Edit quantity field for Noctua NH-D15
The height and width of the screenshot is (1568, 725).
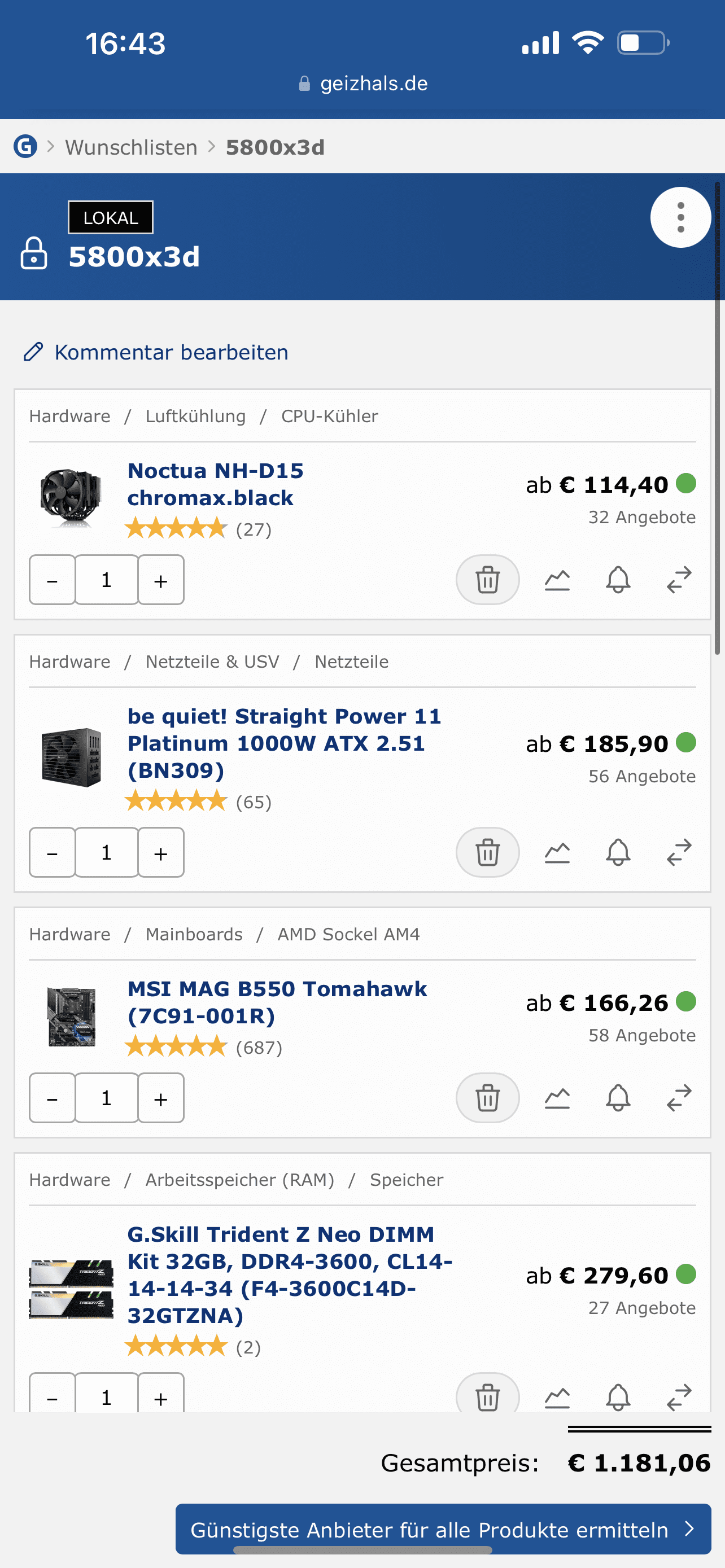[107, 580]
